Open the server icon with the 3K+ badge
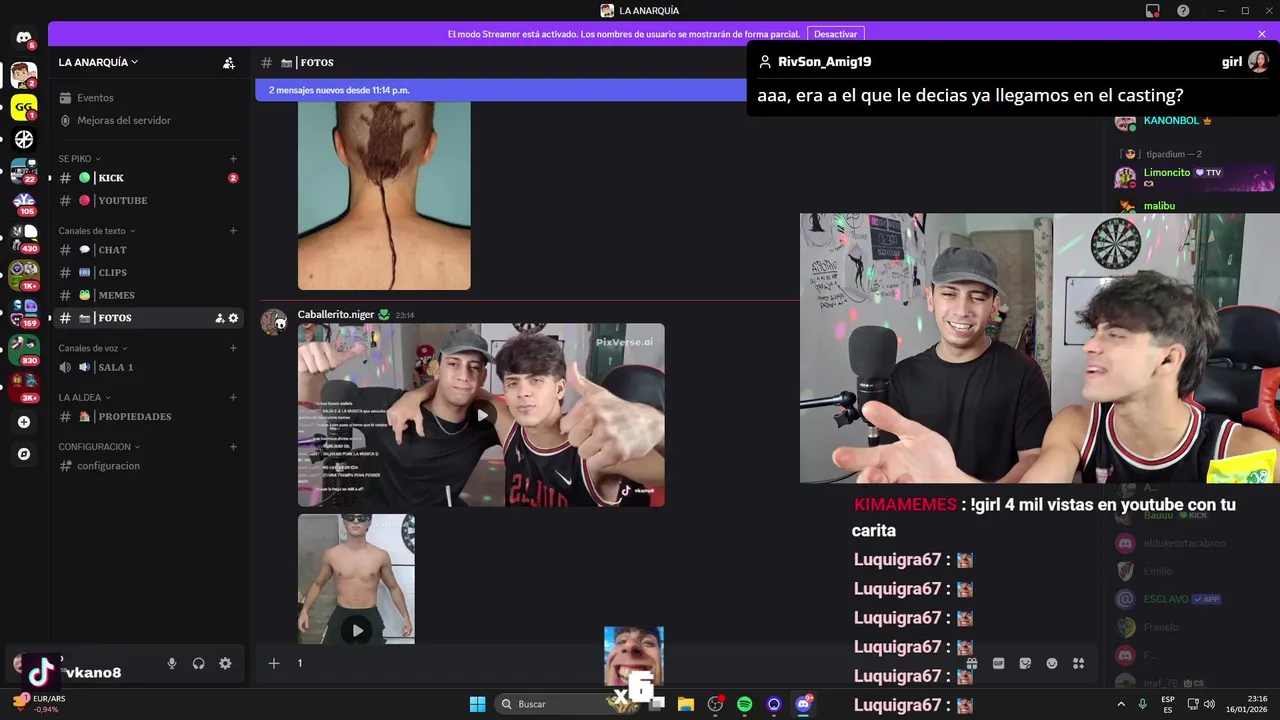The width and height of the screenshot is (1280, 720). click(24, 384)
